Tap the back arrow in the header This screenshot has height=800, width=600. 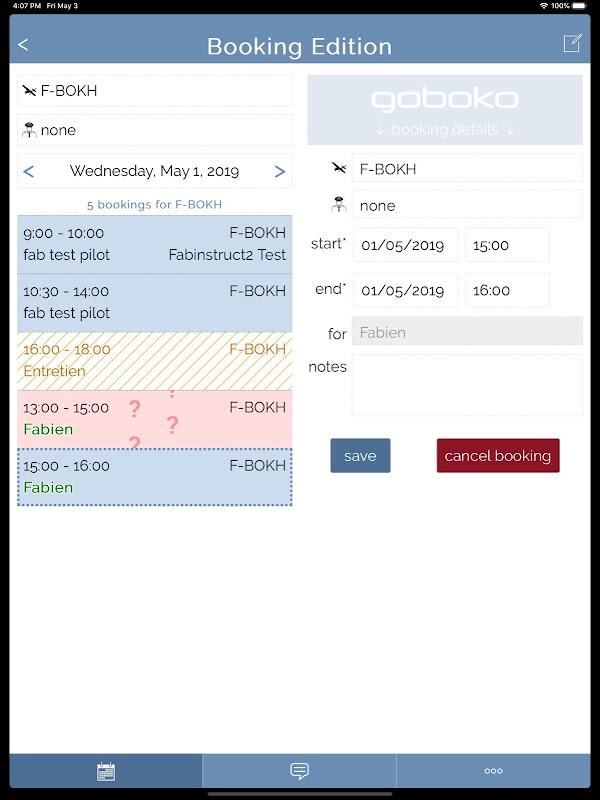tap(23, 45)
